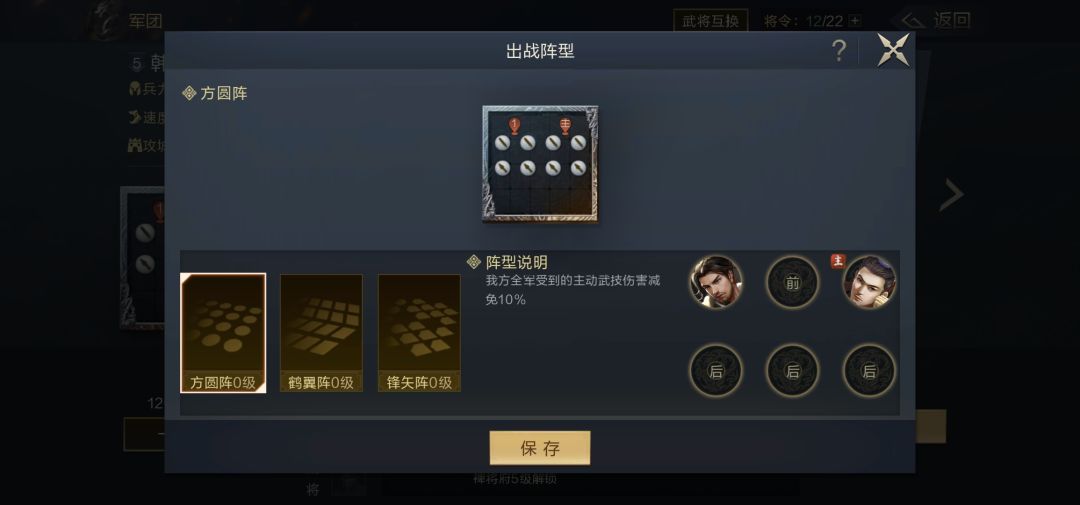The height and width of the screenshot is (505, 1080).
Task: Choose the right 后 rear slot
Action: pos(870,371)
